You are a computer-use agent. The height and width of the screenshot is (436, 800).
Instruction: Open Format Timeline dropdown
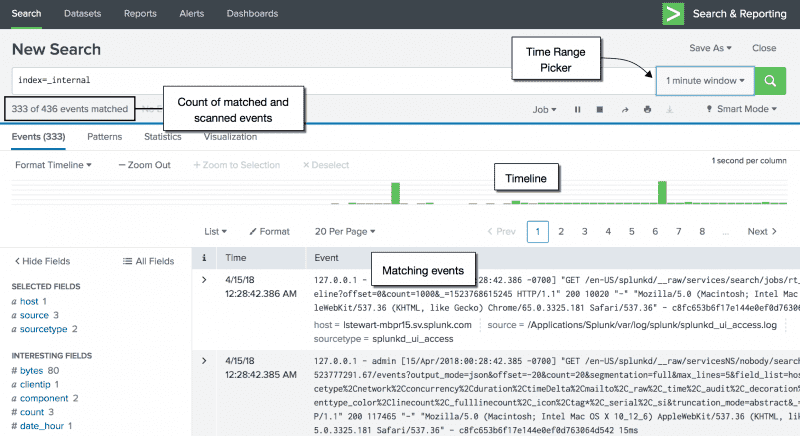point(53,165)
